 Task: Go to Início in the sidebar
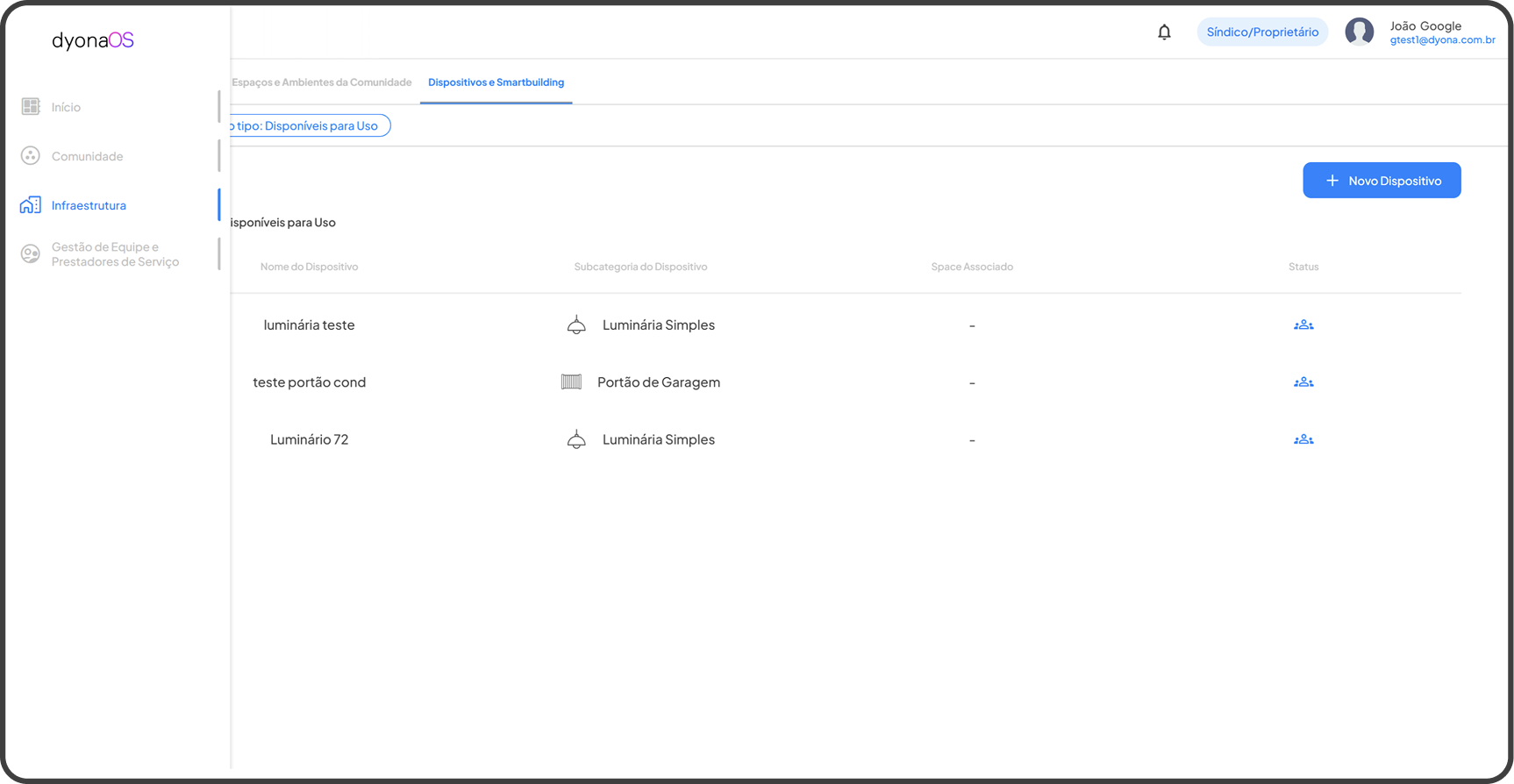coord(66,107)
